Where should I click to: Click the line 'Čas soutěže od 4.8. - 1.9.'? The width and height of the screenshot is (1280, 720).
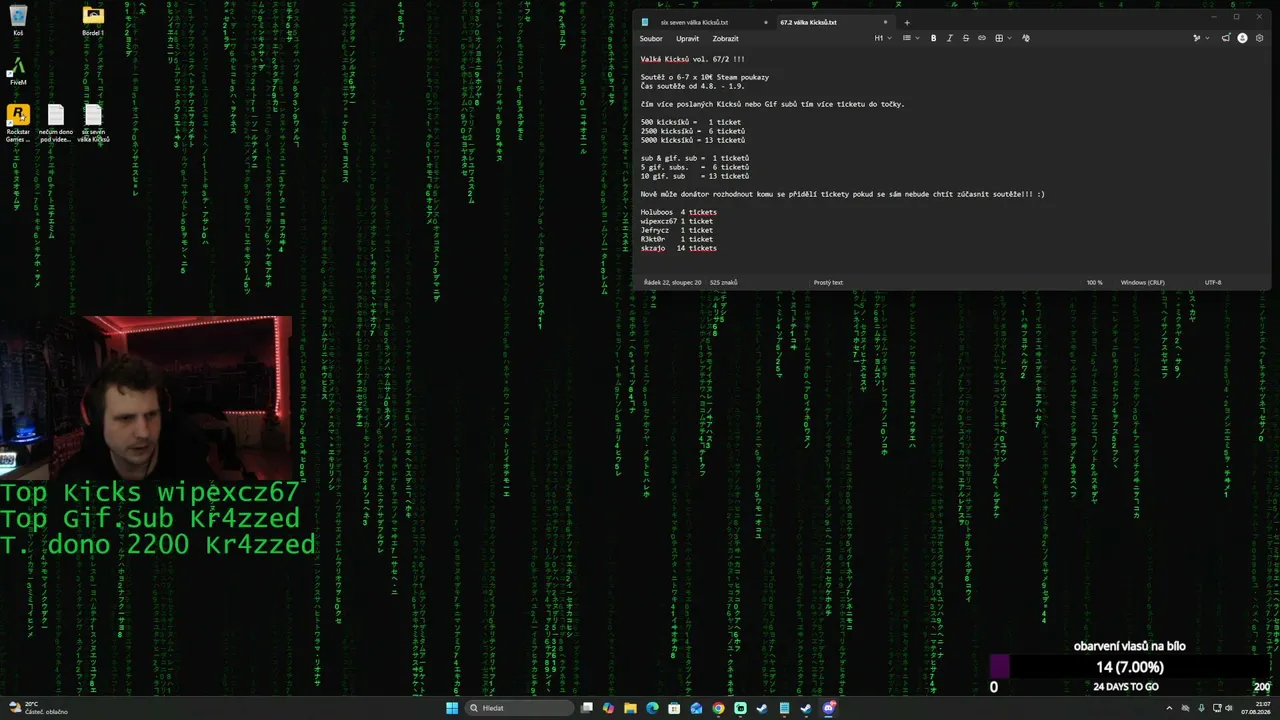691,86
